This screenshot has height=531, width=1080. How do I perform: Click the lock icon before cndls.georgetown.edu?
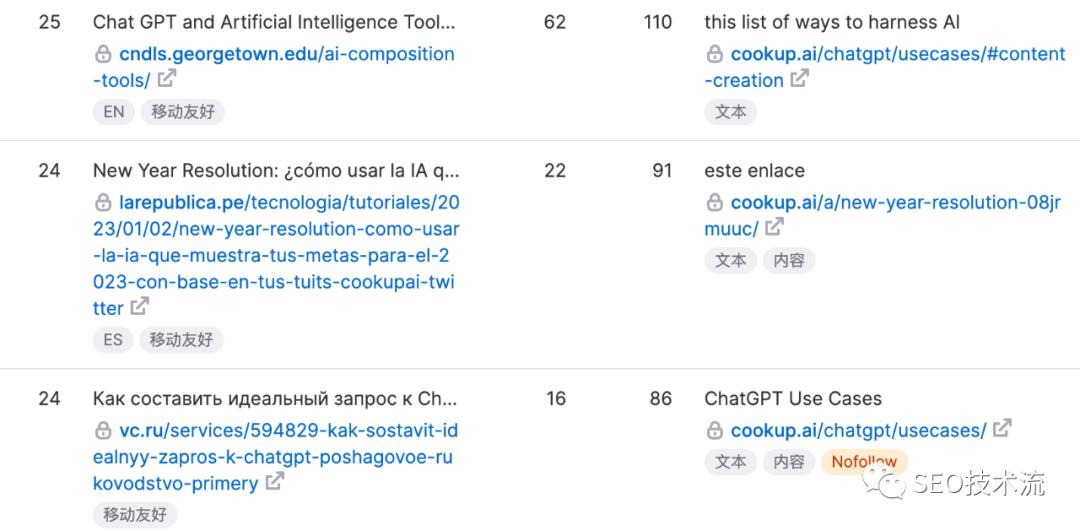(103, 55)
